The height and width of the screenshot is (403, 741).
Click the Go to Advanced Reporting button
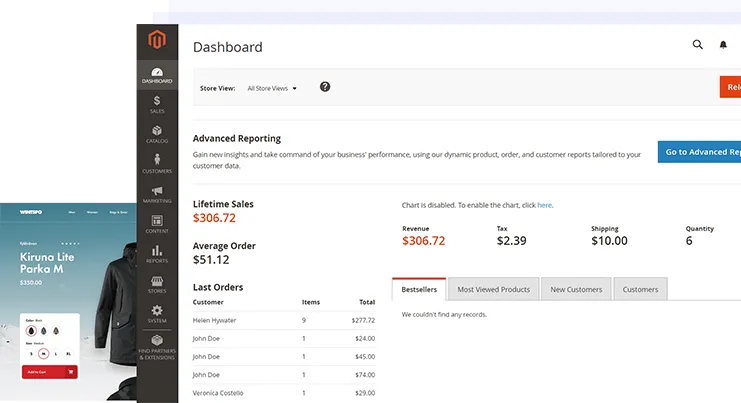pyautogui.click(x=699, y=152)
